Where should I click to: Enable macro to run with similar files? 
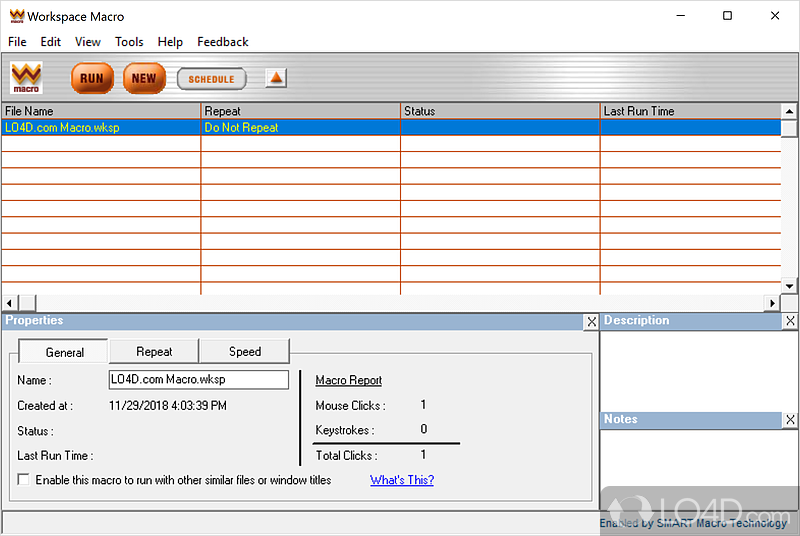23,480
